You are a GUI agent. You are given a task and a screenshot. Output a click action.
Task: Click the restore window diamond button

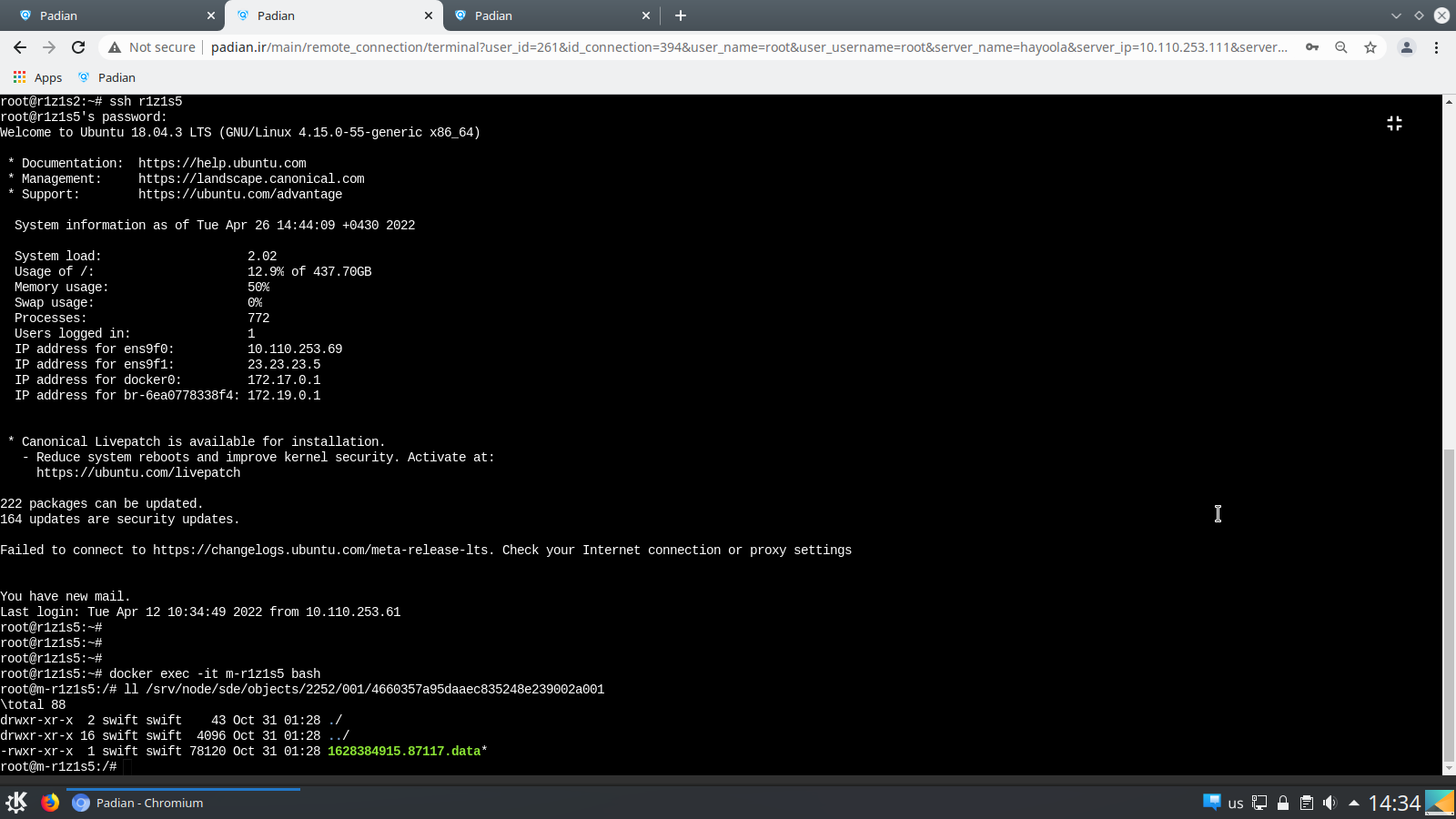pos(1419,15)
